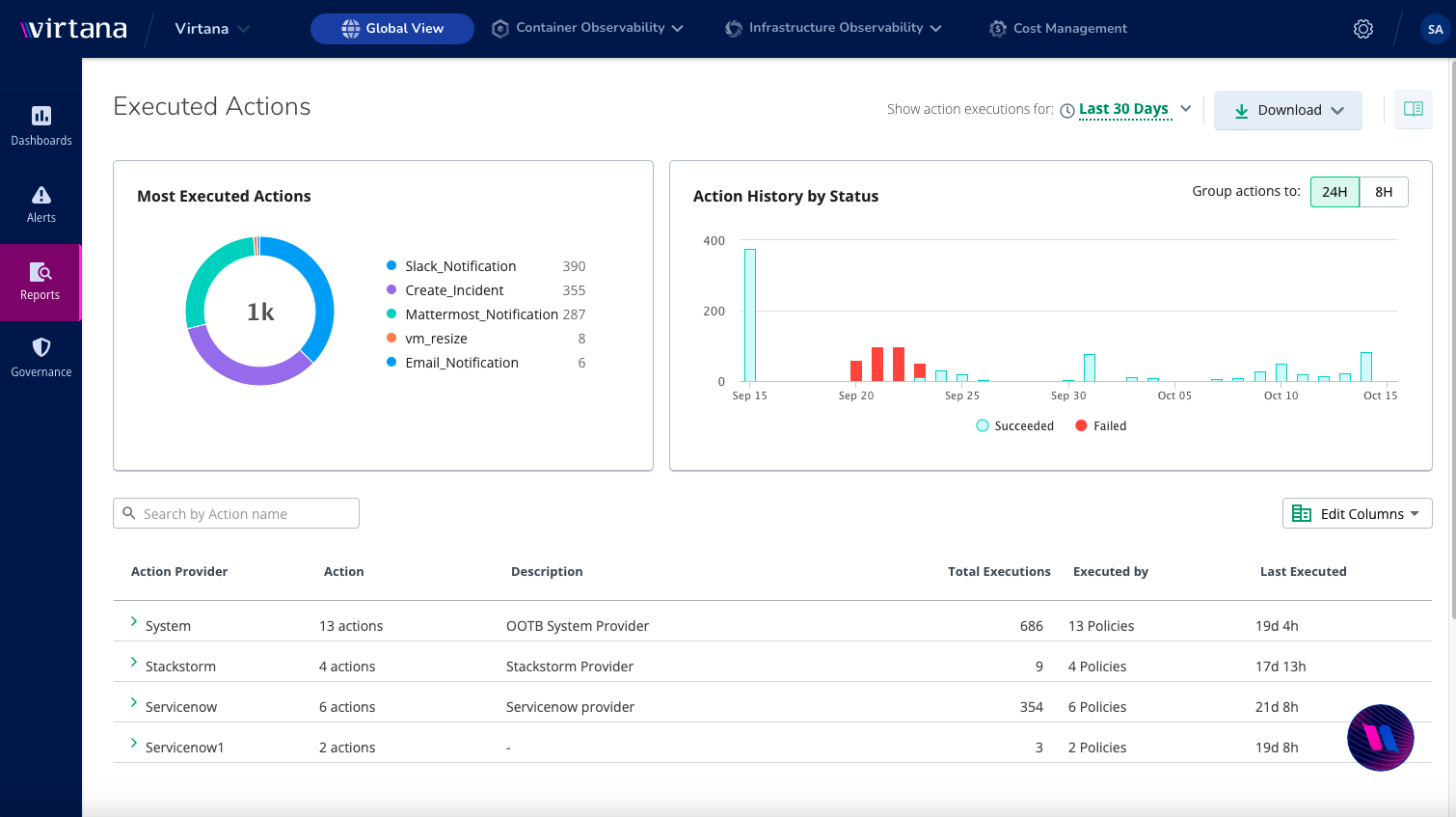Open the Infrastructure Observability menu
The width and height of the screenshot is (1456, 817).
833,29
